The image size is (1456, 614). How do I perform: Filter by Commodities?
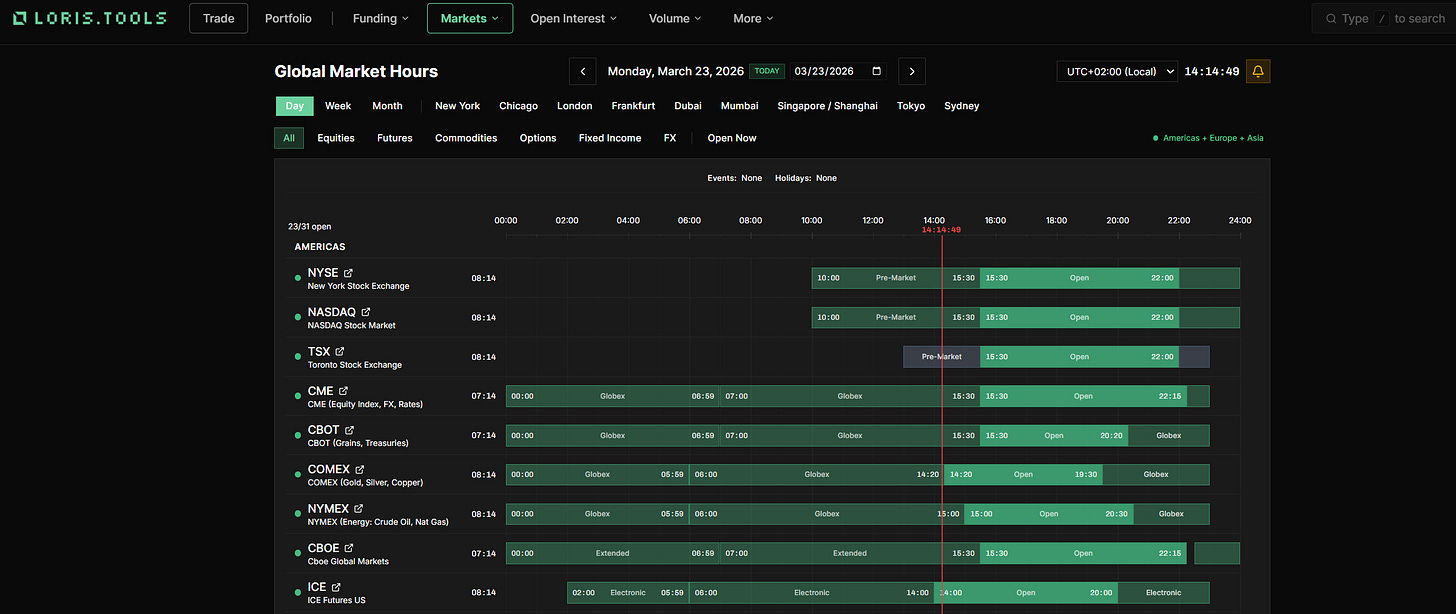coord(466,138)
